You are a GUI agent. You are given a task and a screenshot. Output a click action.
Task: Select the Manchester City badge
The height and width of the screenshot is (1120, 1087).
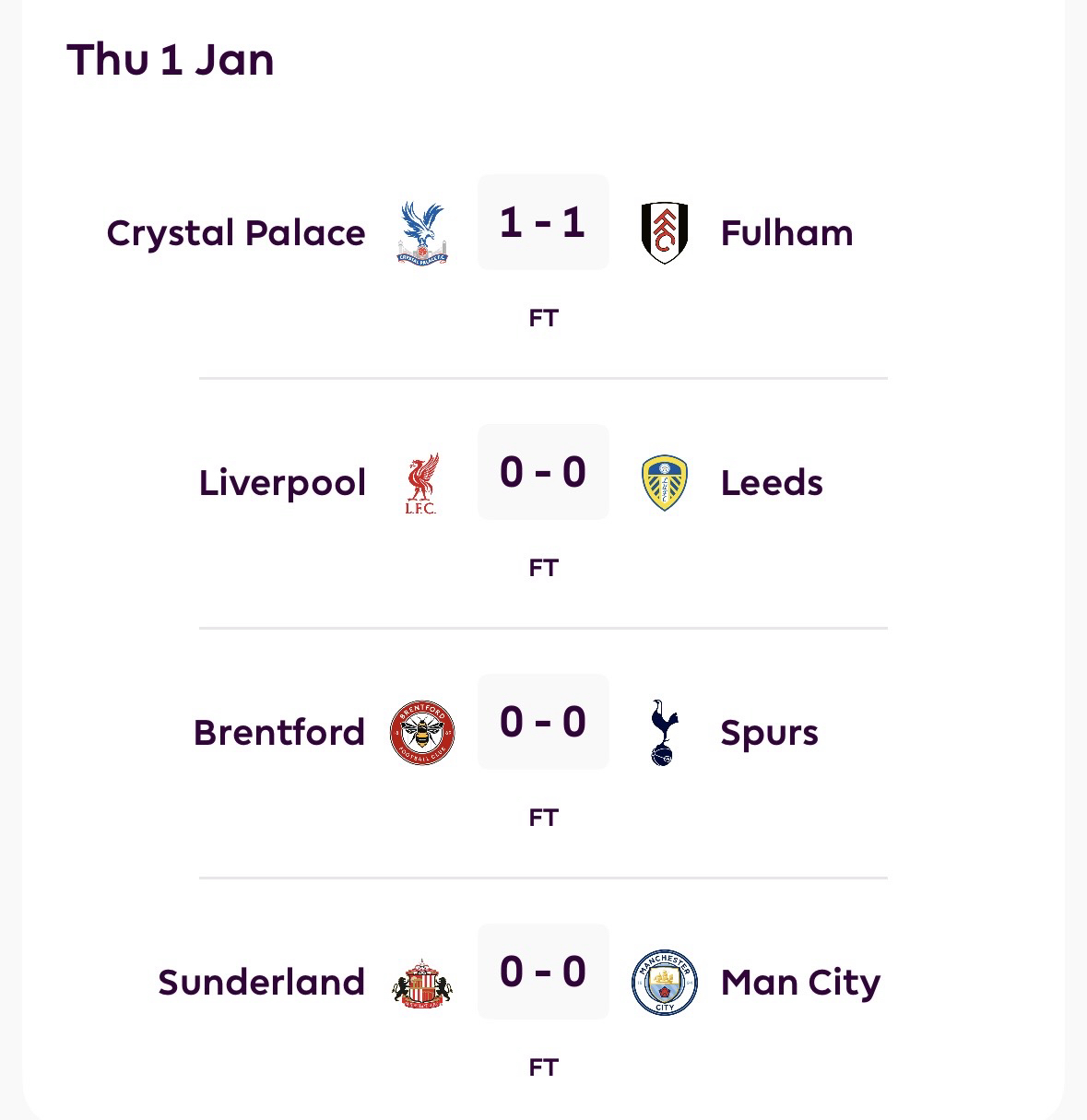click(x=664, y=983)
